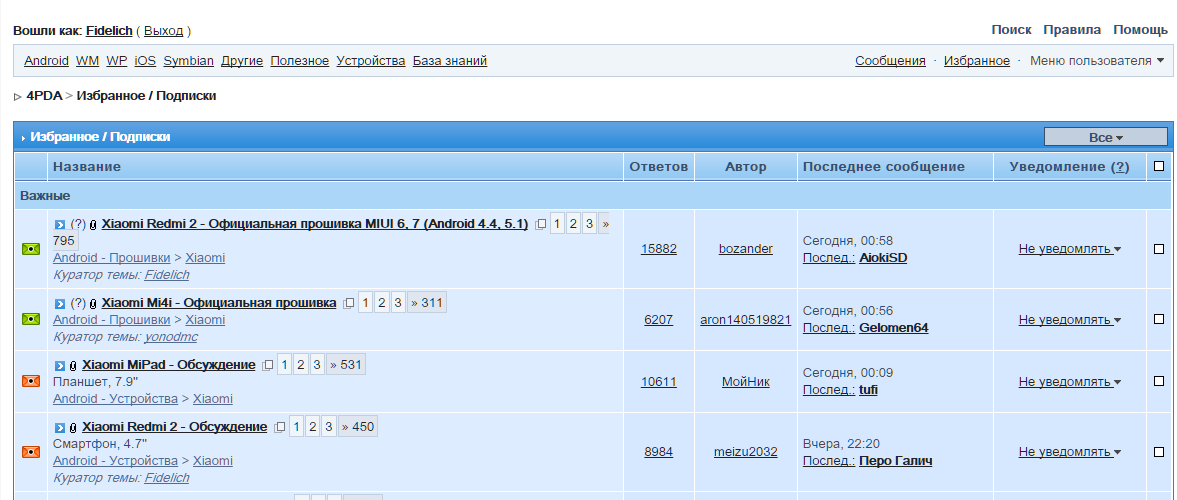Open the Все filter dropdown
This screenshot has height=500, width=1177.
coord(1106,137)
